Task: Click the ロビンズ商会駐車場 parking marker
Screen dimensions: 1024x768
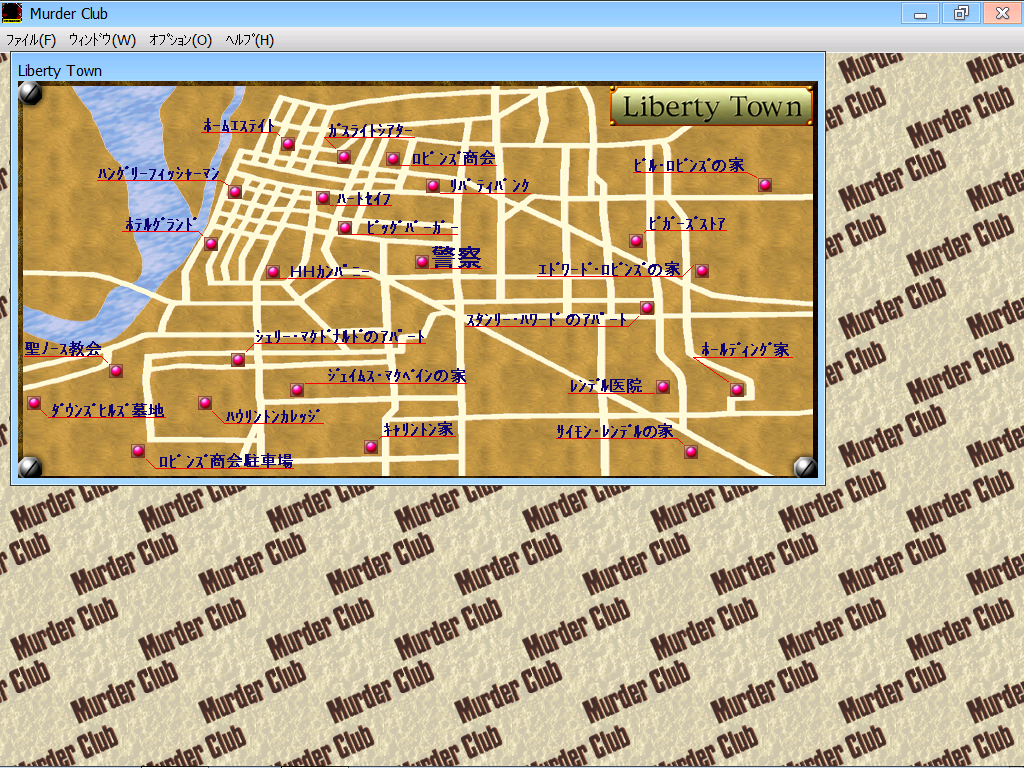Action: coord(138,451)
